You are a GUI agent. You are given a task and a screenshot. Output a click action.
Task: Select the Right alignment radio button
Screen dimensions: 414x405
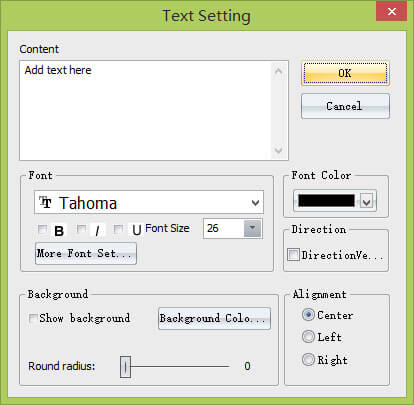point(308,359)
